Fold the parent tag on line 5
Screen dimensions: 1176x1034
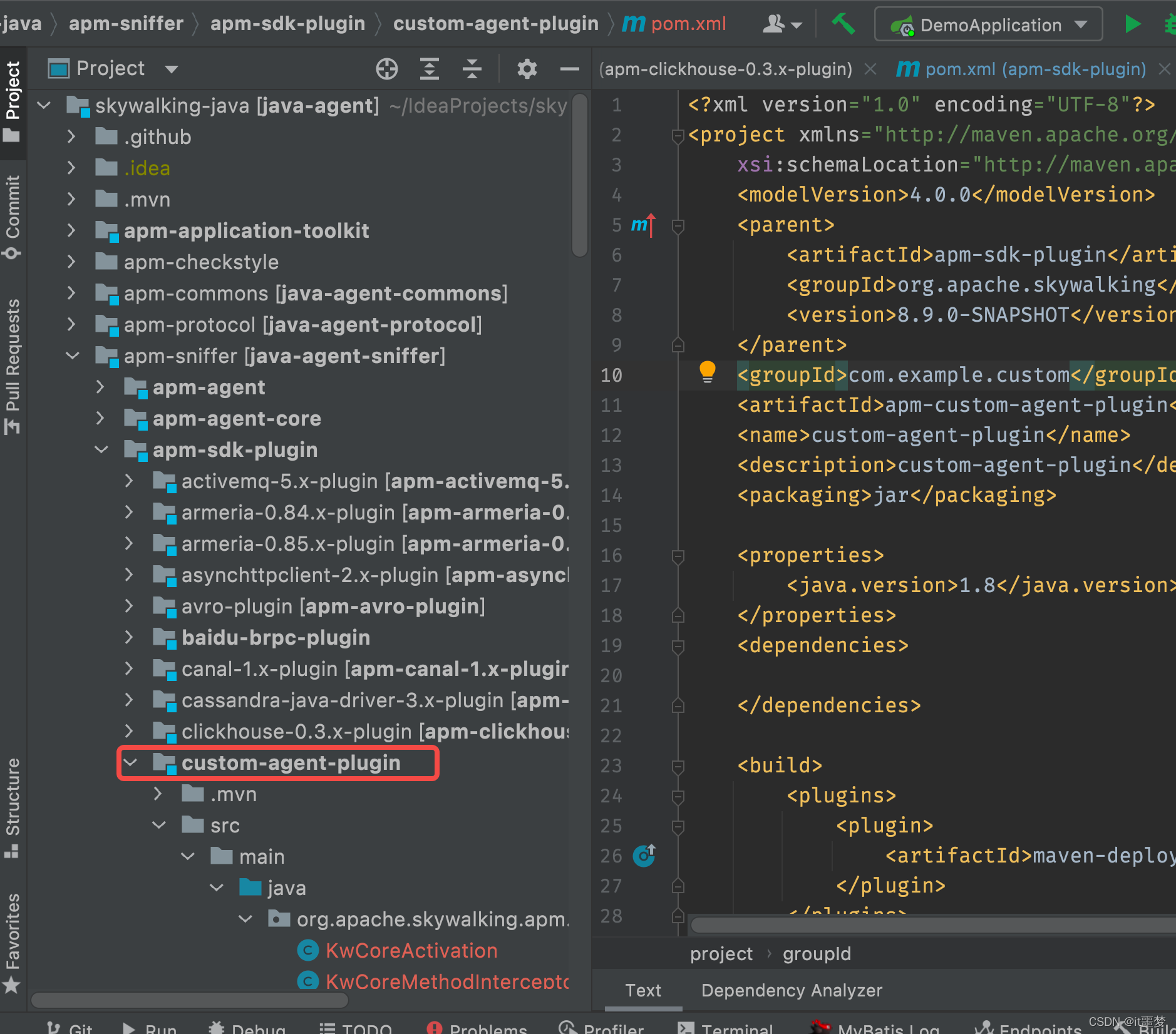tap(678, 225)
